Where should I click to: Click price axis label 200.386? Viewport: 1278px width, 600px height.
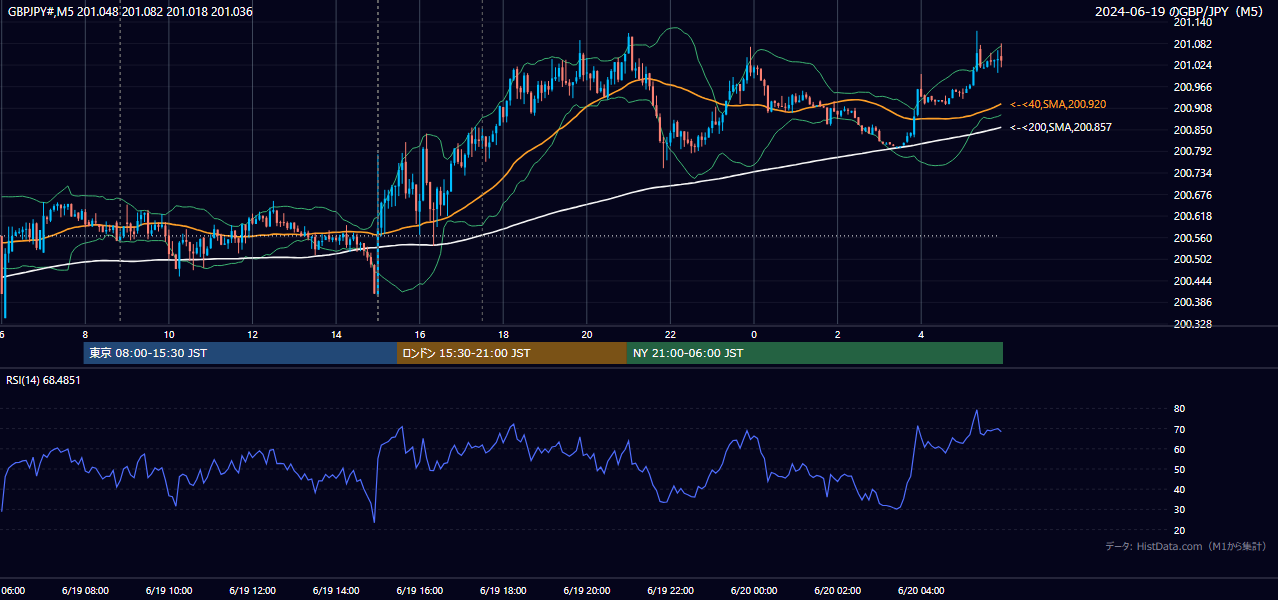[1192, 302]
